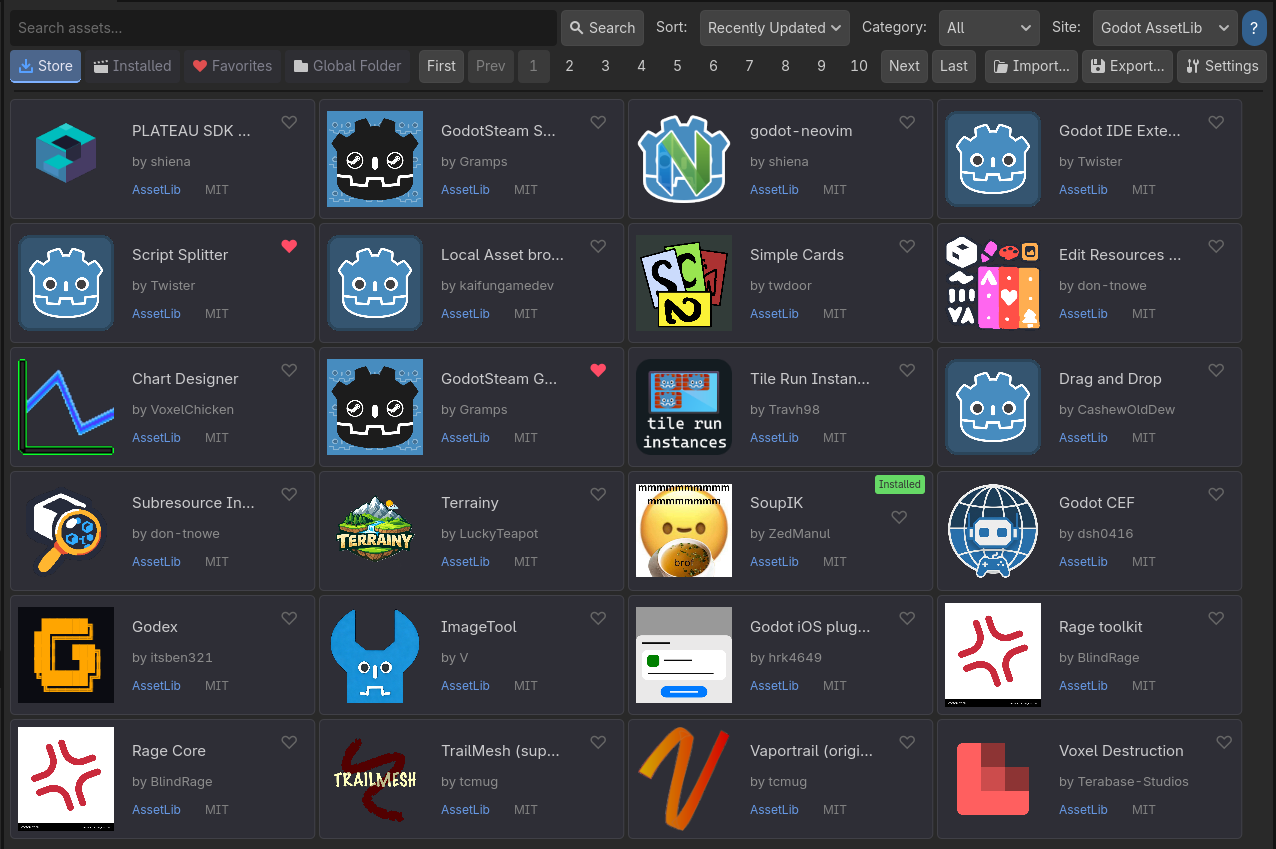Open the Subresource In... magnifier icon
The width and height of the screenshot is (1276, 849).
pos(66,531)
